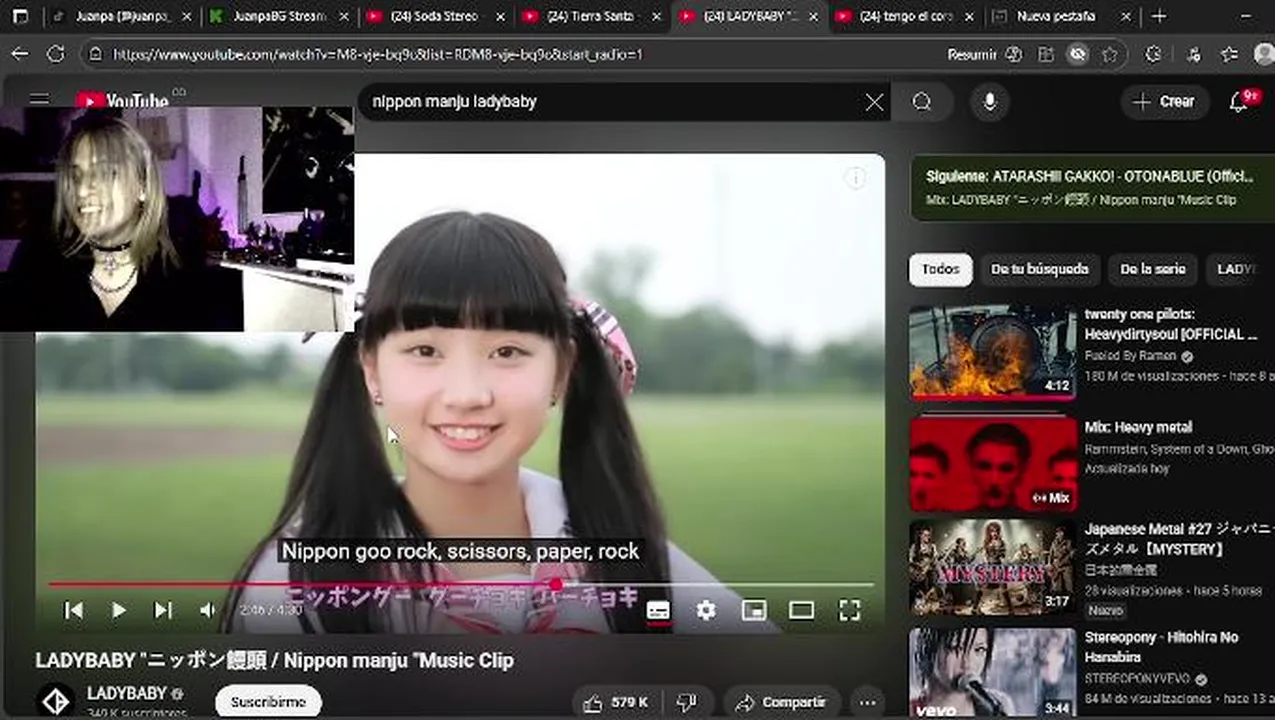
Task: Click the browser address bar URL
Action: coord(378,55)
